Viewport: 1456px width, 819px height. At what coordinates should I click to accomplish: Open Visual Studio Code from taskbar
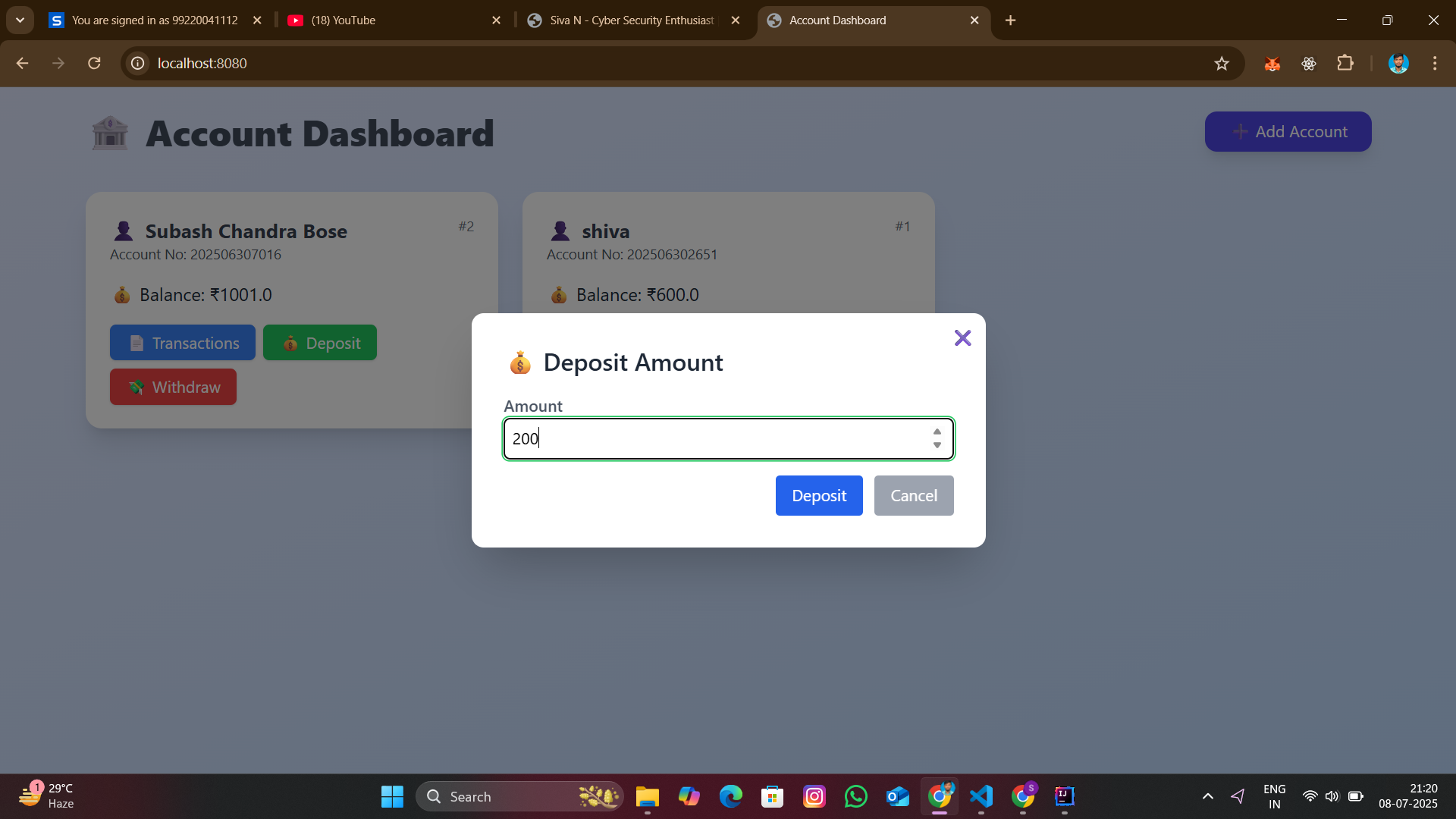tap(981, 796)
